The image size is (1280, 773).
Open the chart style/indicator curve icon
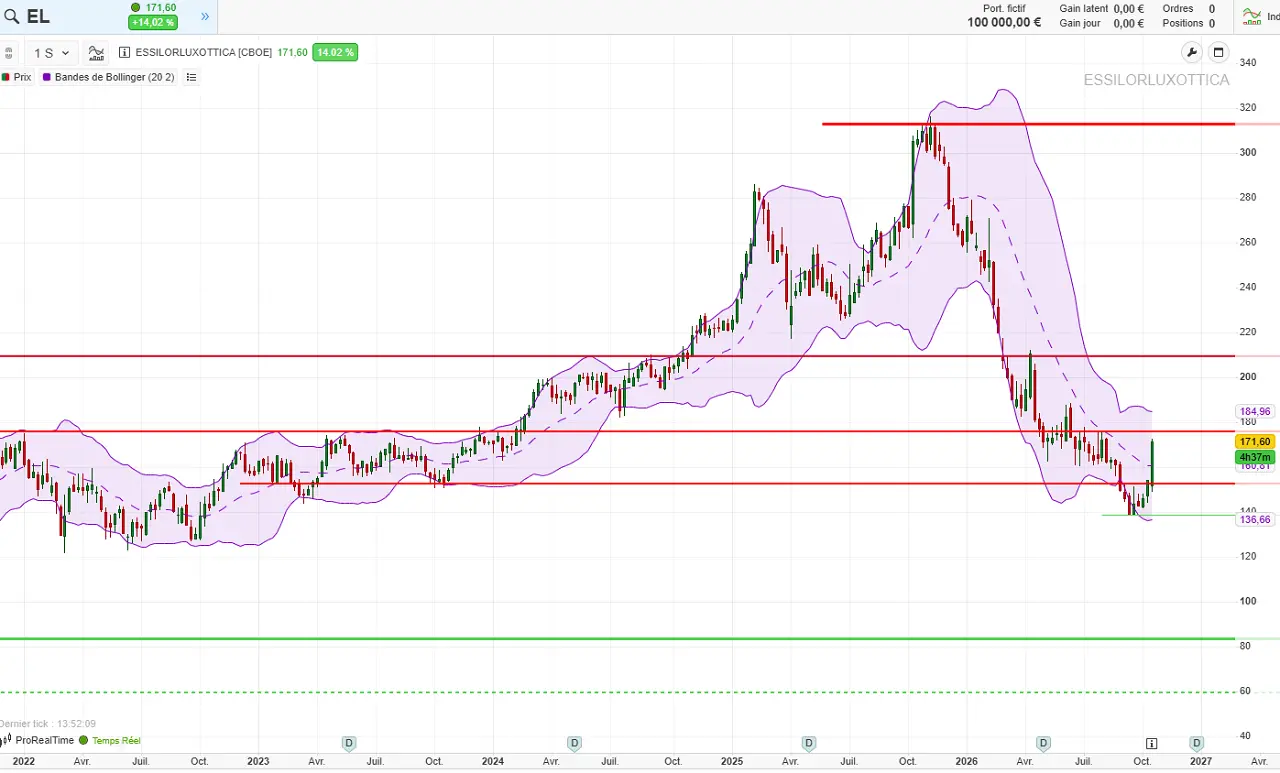tap(96, 53)
